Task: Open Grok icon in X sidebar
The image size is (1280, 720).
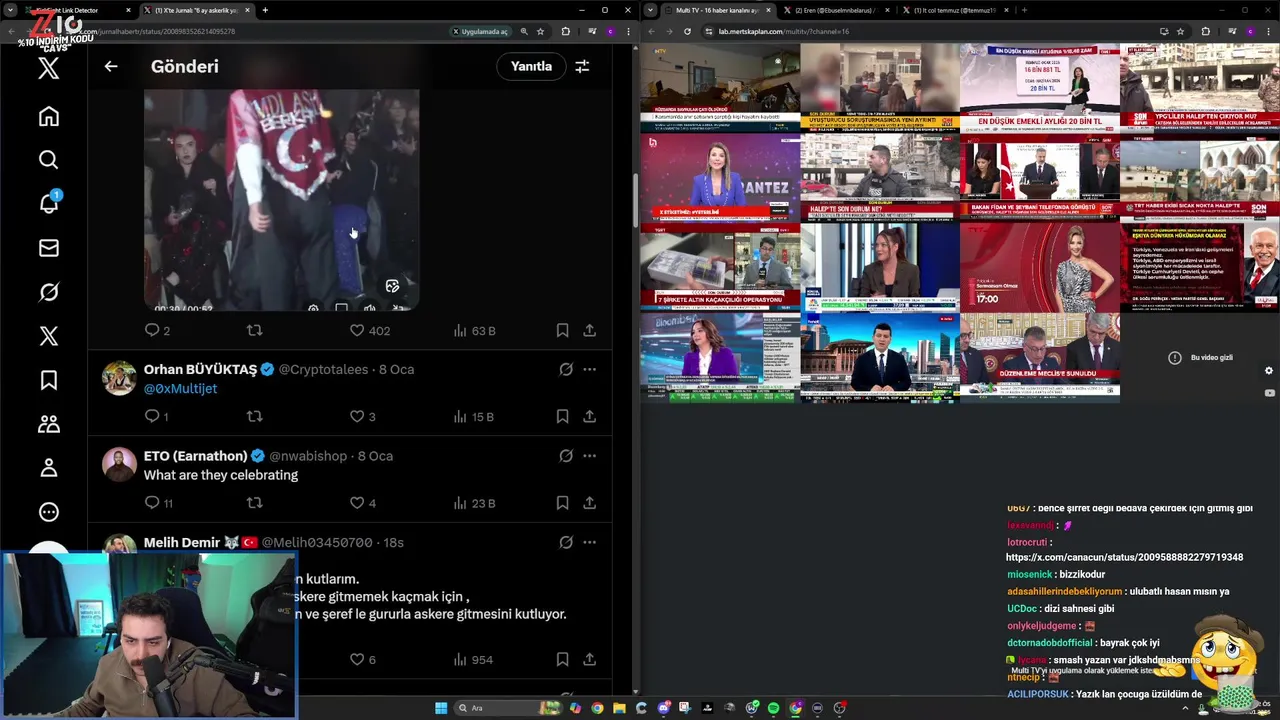Action: pos(49,292)
